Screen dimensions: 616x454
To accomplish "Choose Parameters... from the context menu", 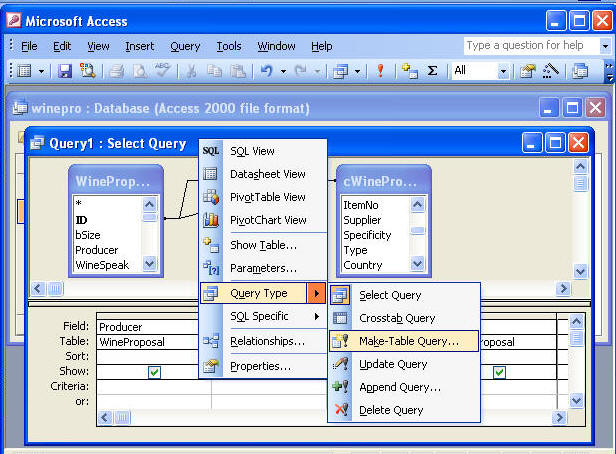I will [x=263, y=268].
